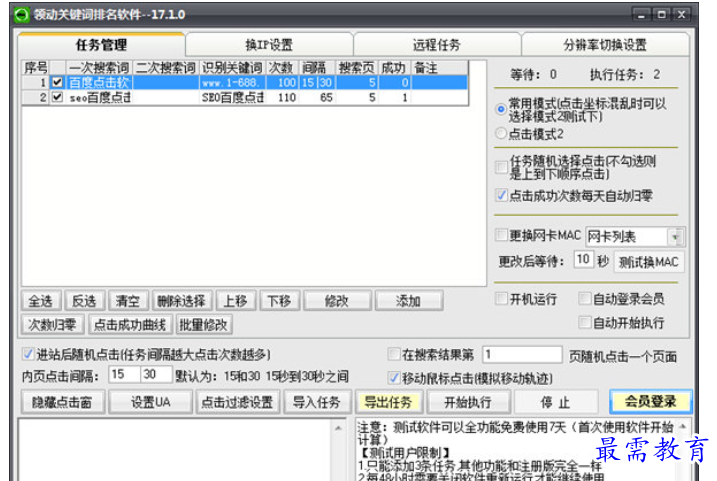Select the 百度点击软 task row

click(x=245, y=82)
